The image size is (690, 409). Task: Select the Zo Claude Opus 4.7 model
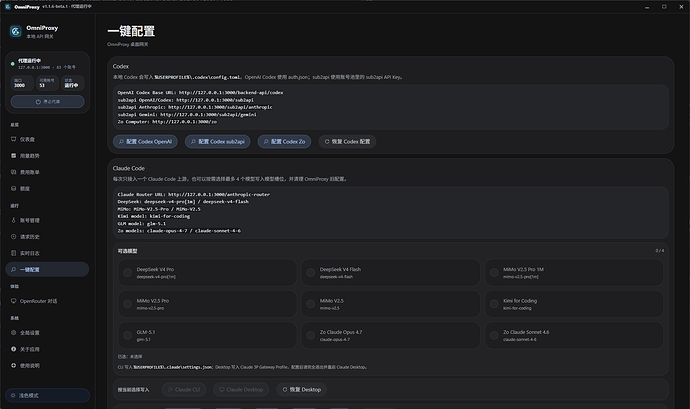click(x=390, y=335)
